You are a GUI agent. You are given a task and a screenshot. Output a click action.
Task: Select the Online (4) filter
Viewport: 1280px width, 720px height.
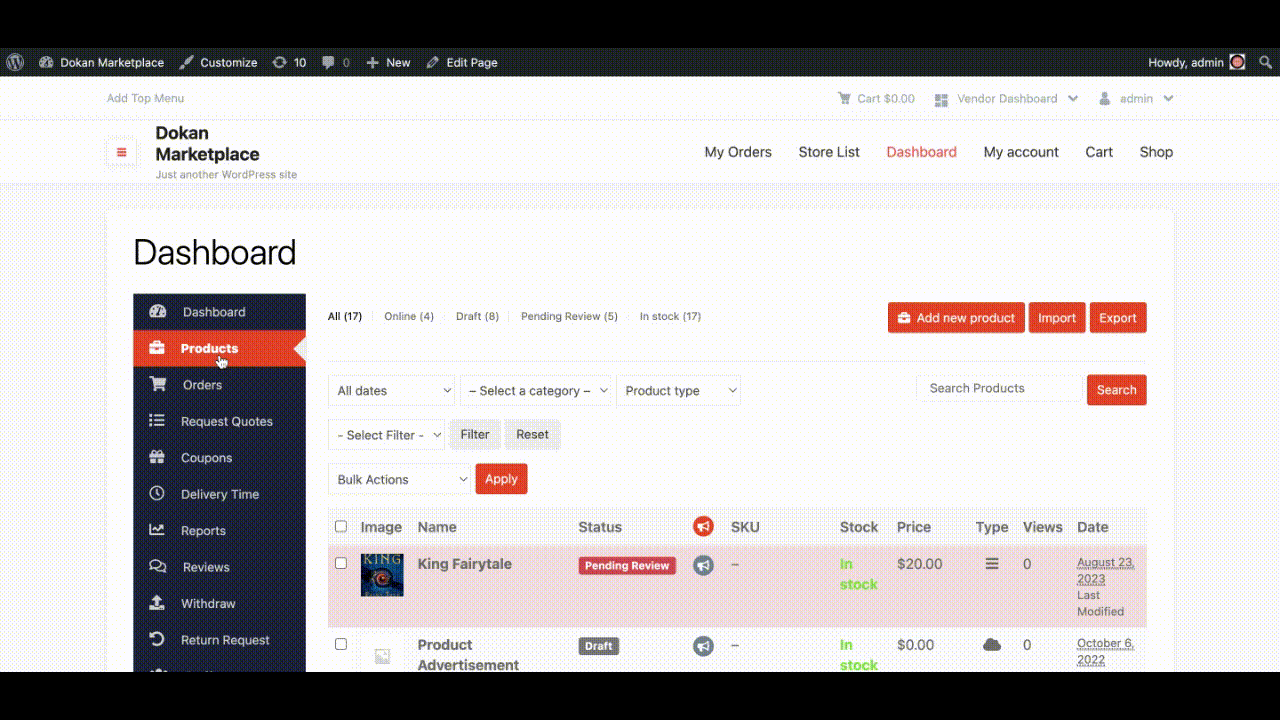(x=409, y=316)
